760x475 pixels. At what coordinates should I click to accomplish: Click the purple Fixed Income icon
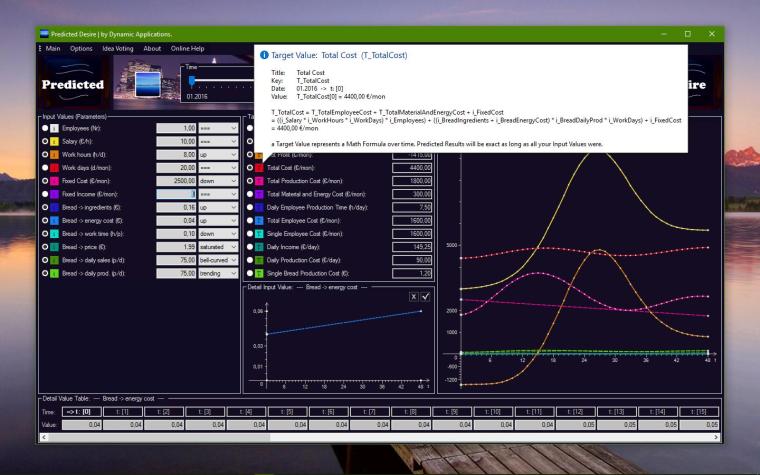point(54,194)
